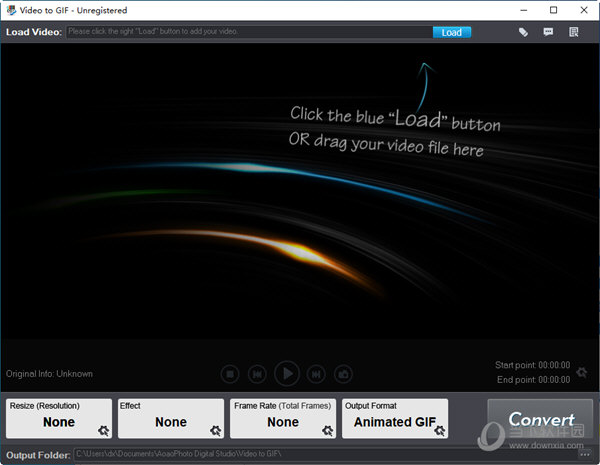The height and width of the screenshot is (465, 600).
Task: Open start/end point settings gear
Action: coord(582,372)
